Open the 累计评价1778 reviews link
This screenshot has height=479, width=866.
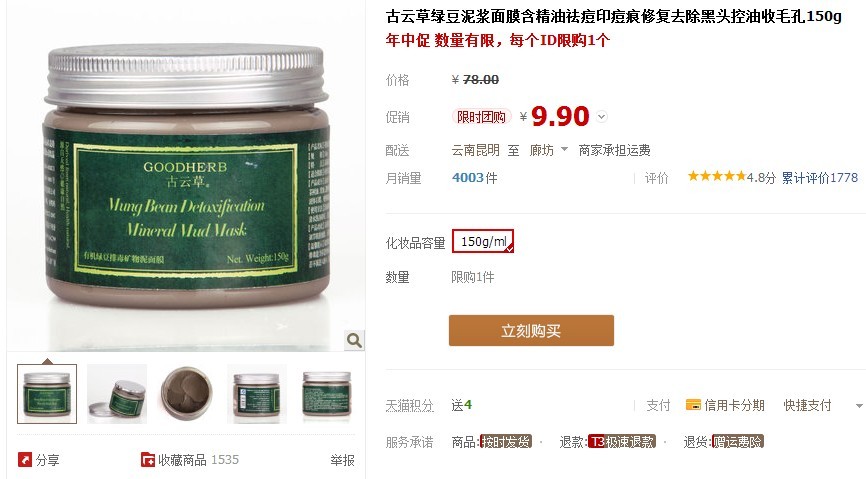[820, 177]
